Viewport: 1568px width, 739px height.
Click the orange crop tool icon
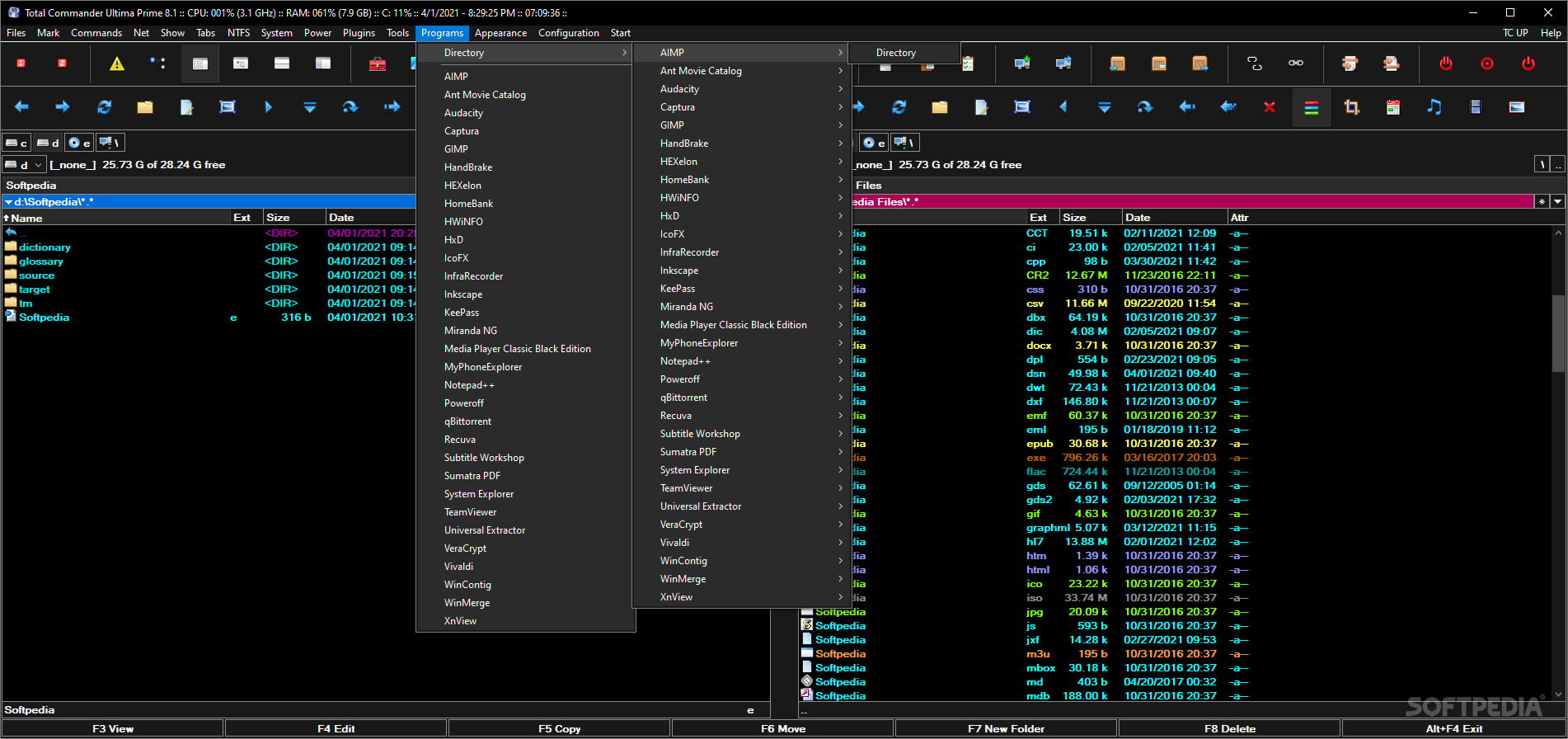pos(1352,107)
